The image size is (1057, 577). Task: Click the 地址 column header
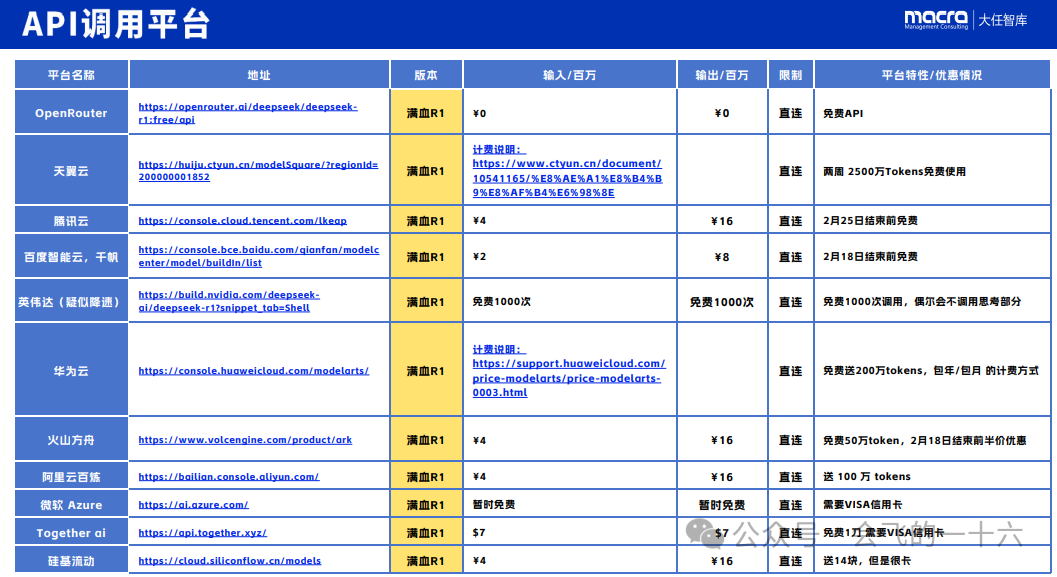(260, 75)
